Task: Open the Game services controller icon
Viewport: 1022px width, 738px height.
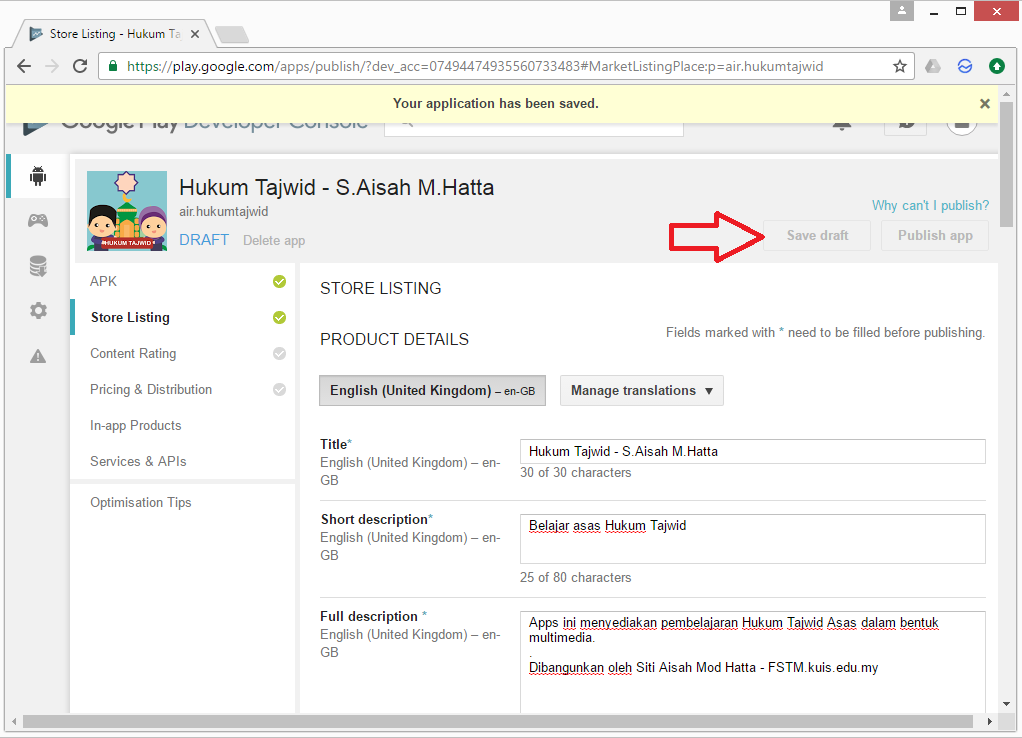Action: (38, 220)
